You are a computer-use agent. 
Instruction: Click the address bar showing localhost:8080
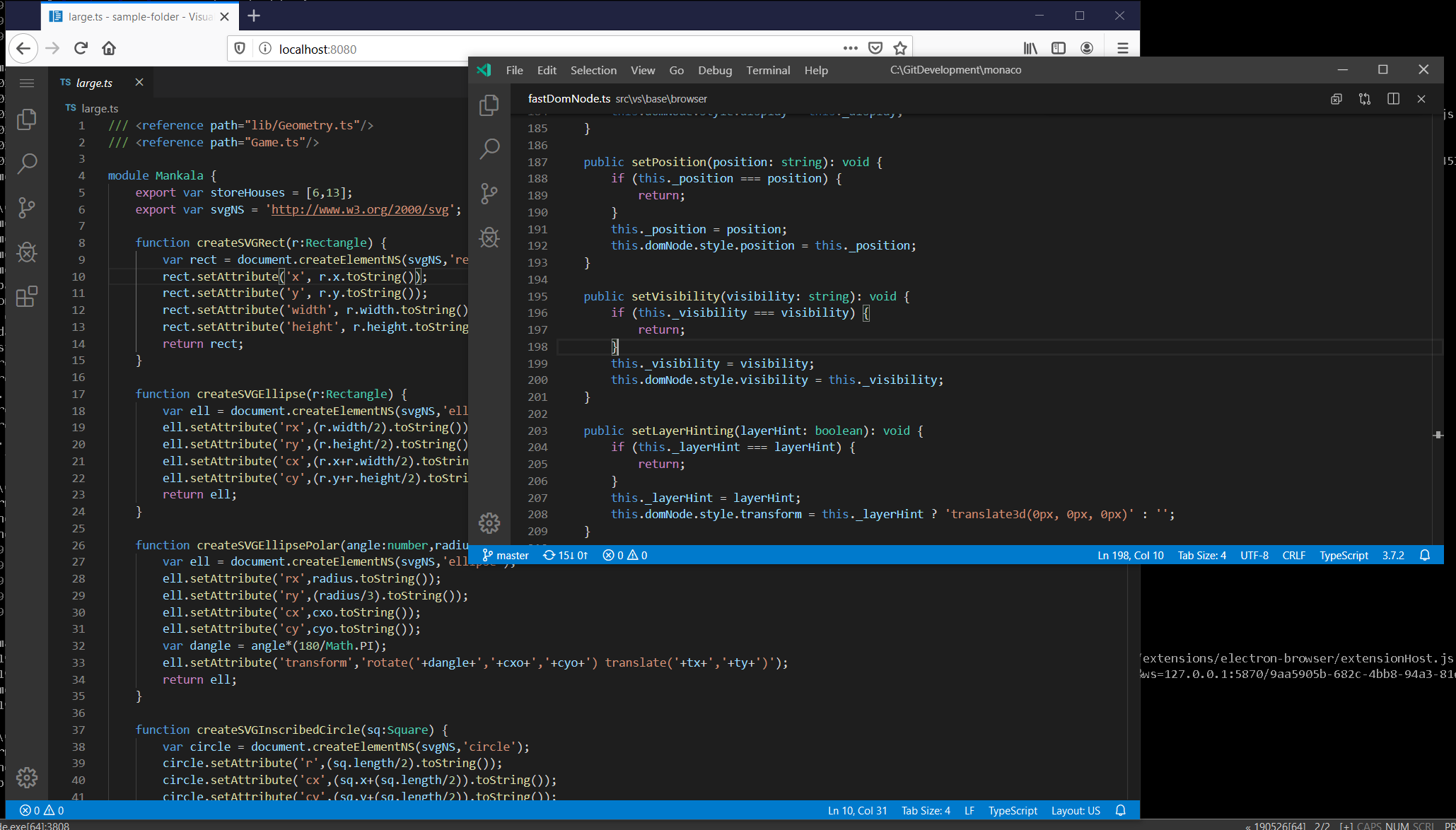click(318, 49)
